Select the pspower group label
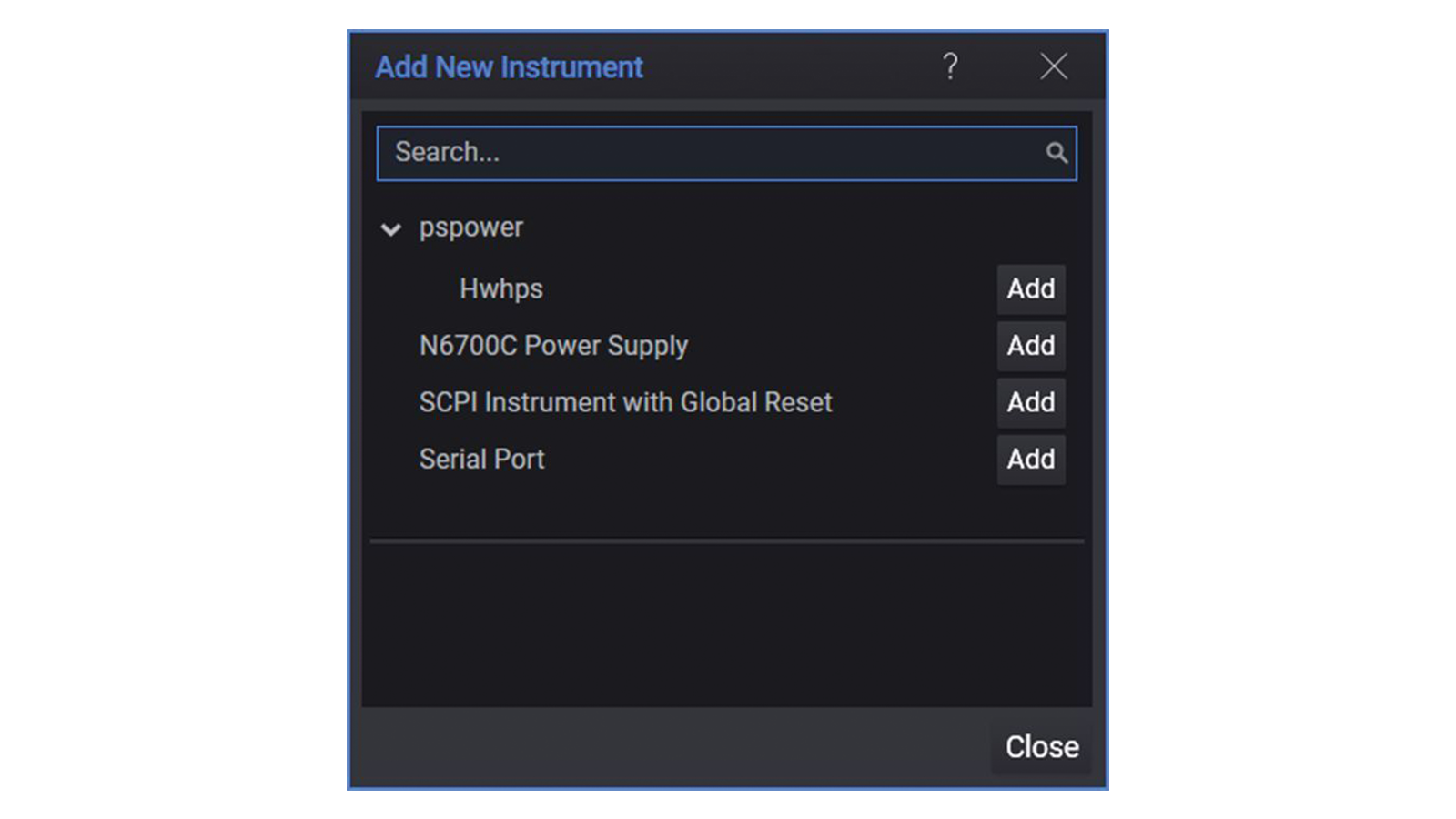The image size is (1456, 819). [470, 227]
